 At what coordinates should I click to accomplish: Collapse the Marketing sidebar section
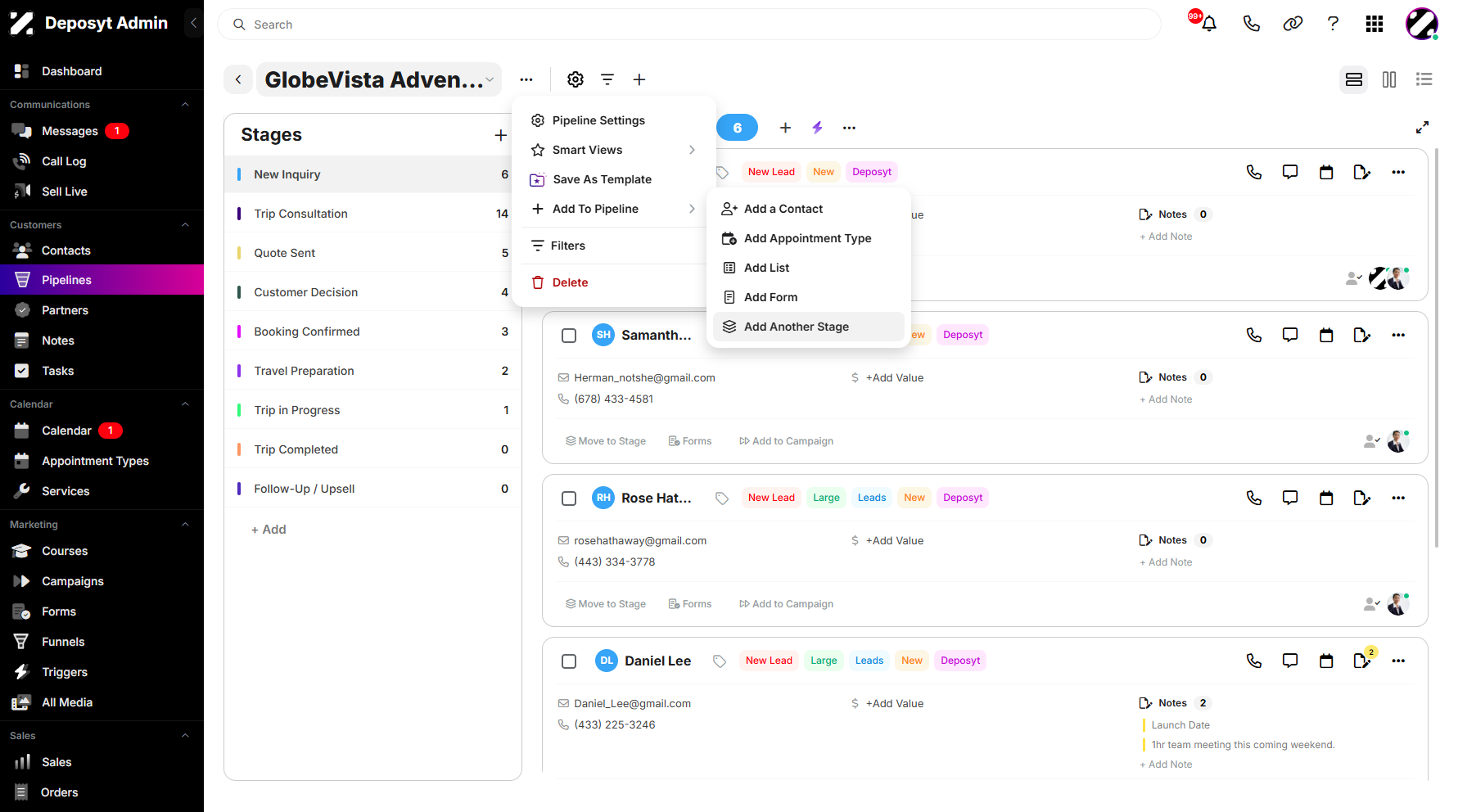point(185,525)
